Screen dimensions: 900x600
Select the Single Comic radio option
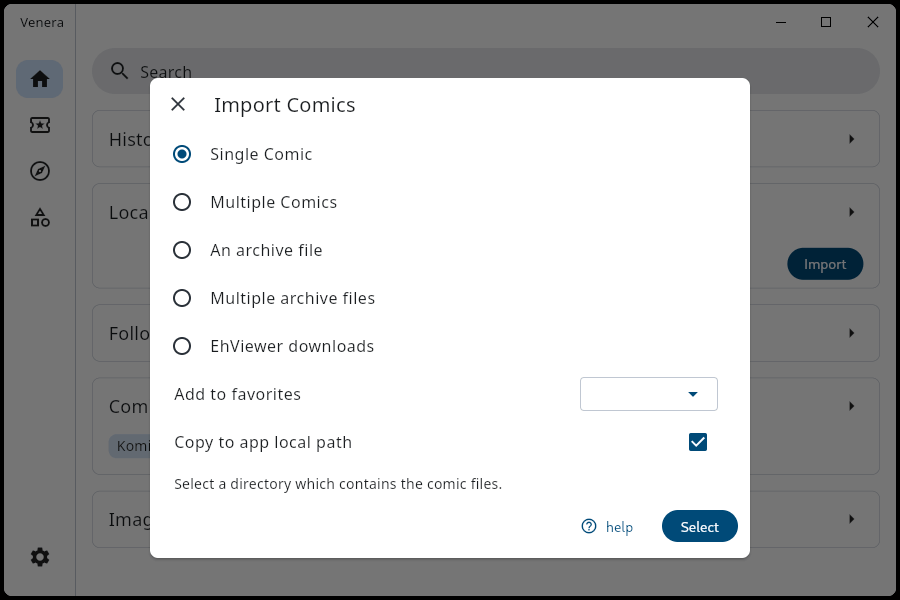(x=182, y=154)
